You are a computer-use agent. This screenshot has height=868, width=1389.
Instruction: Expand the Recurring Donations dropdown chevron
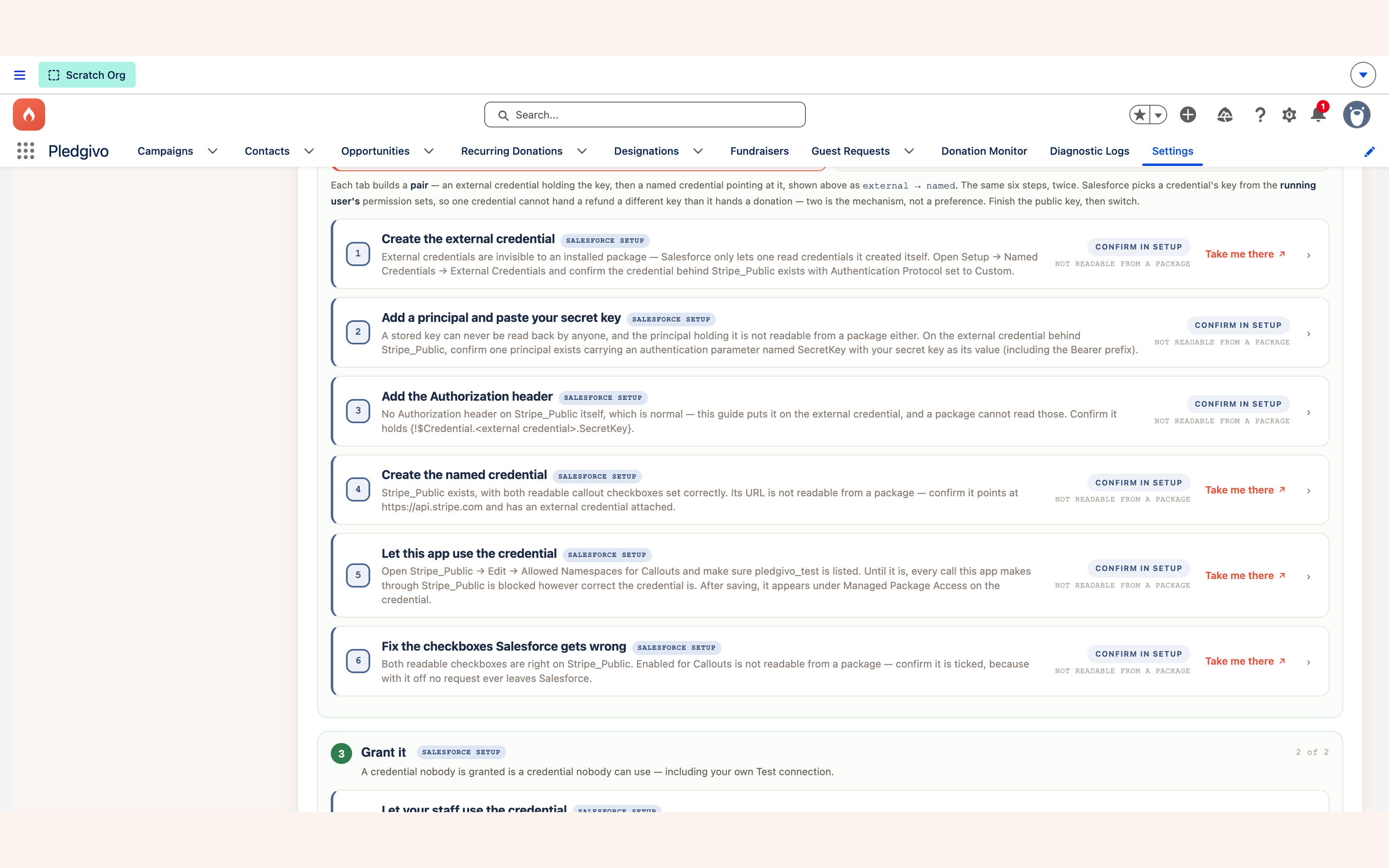tap(582, 151)
